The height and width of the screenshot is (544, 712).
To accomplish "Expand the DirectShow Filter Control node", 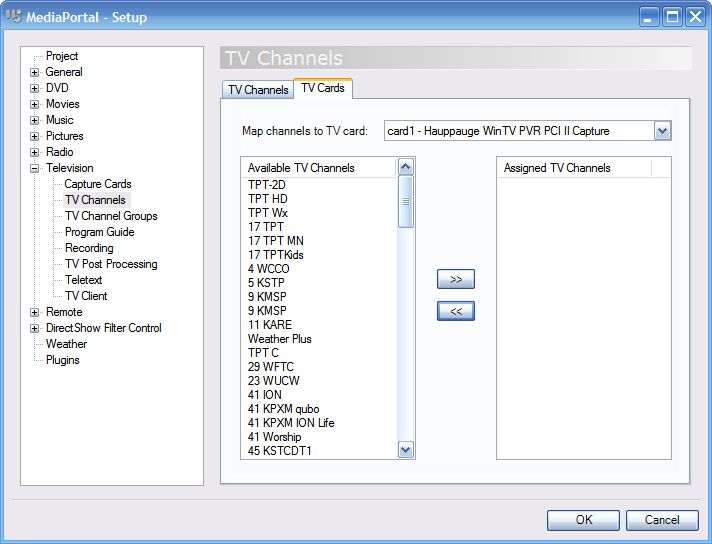I will coord(34,328).
